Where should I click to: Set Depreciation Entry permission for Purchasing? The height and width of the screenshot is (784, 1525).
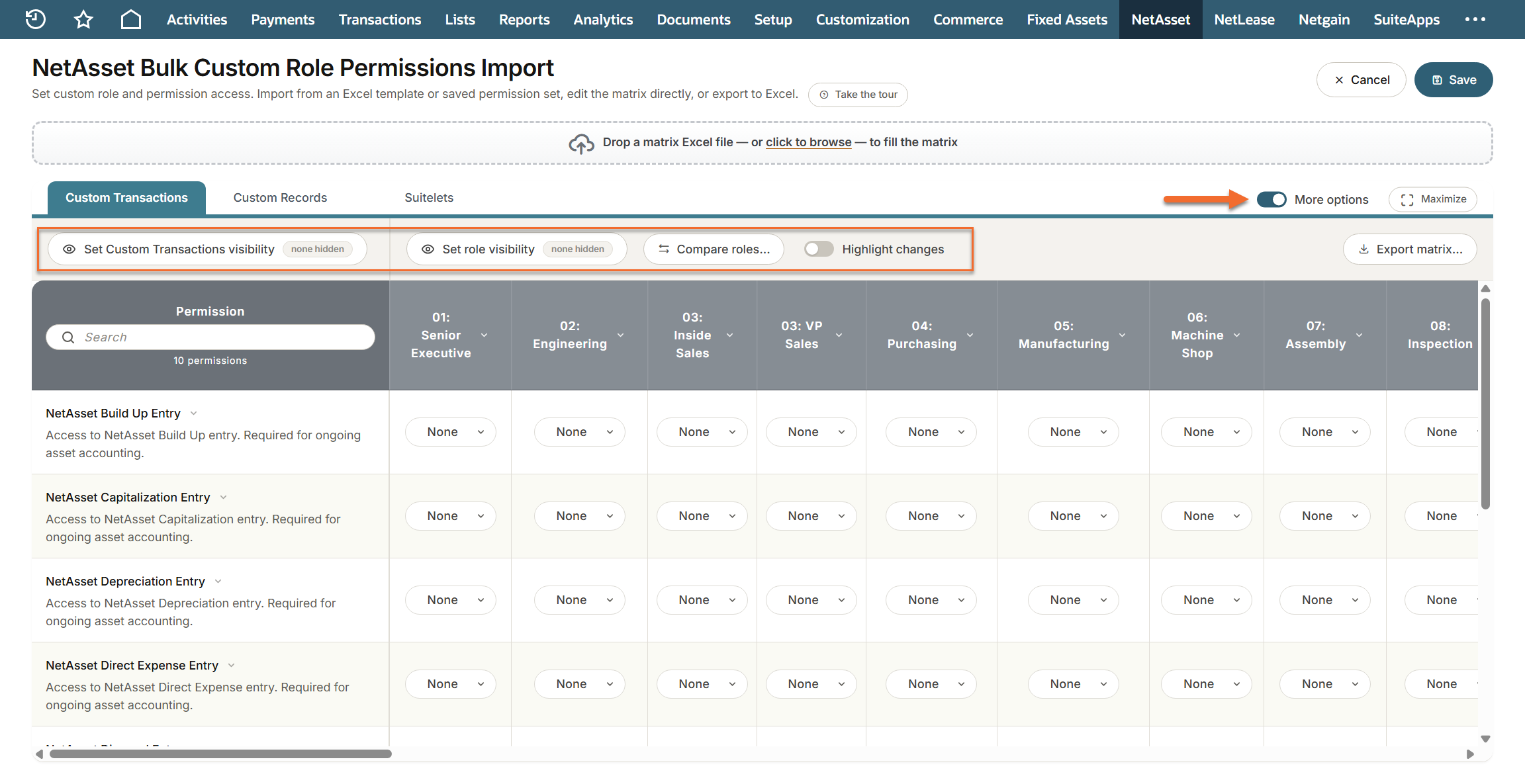(x=931, y=600)
